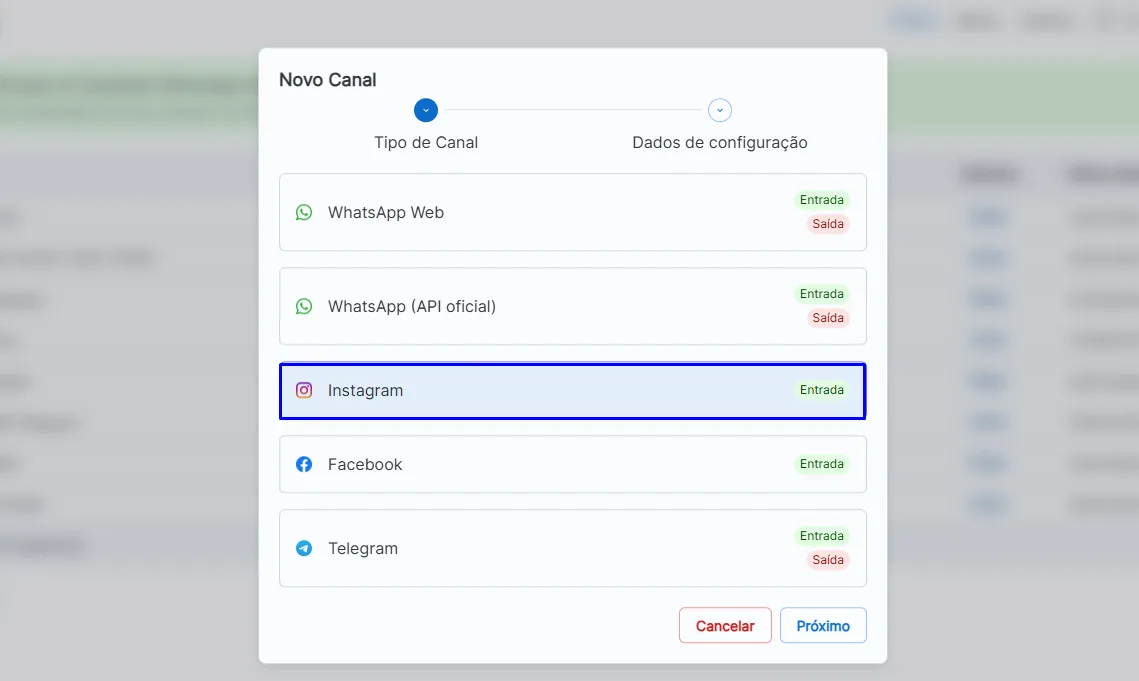Viewport: 1139px width, 681px height.
Task: Click the Saída badge on WhatsApp API oficial
Action: pyautogui.click(x=828, y=318)
